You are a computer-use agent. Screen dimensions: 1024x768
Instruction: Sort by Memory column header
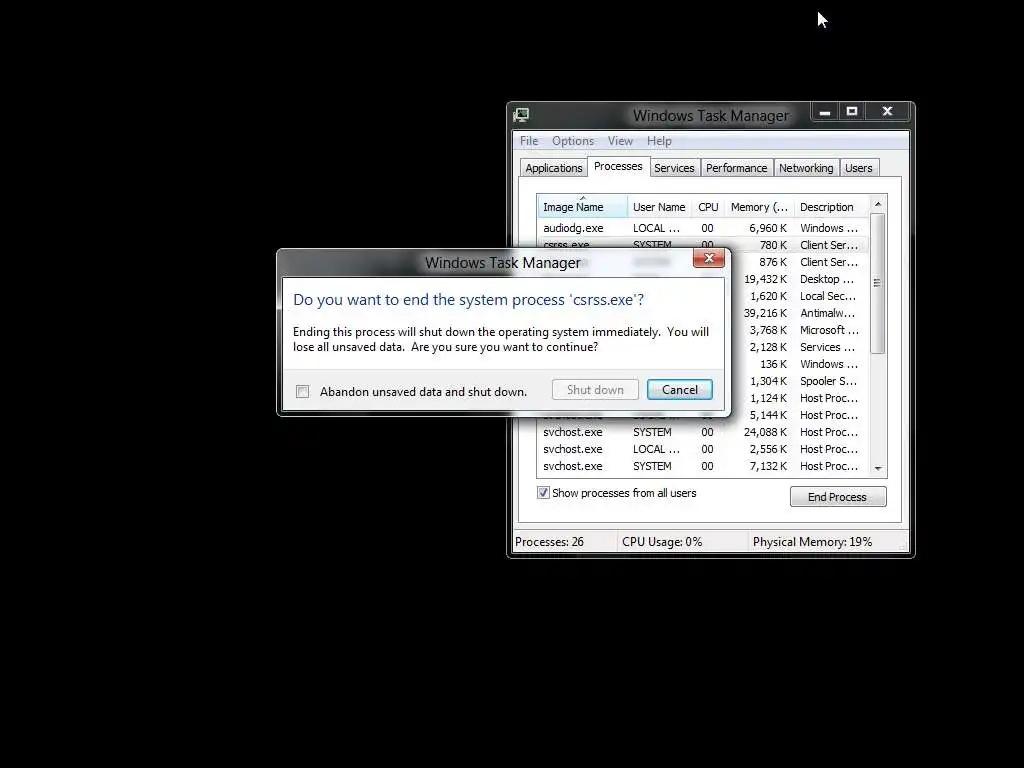tap(759, 207)
